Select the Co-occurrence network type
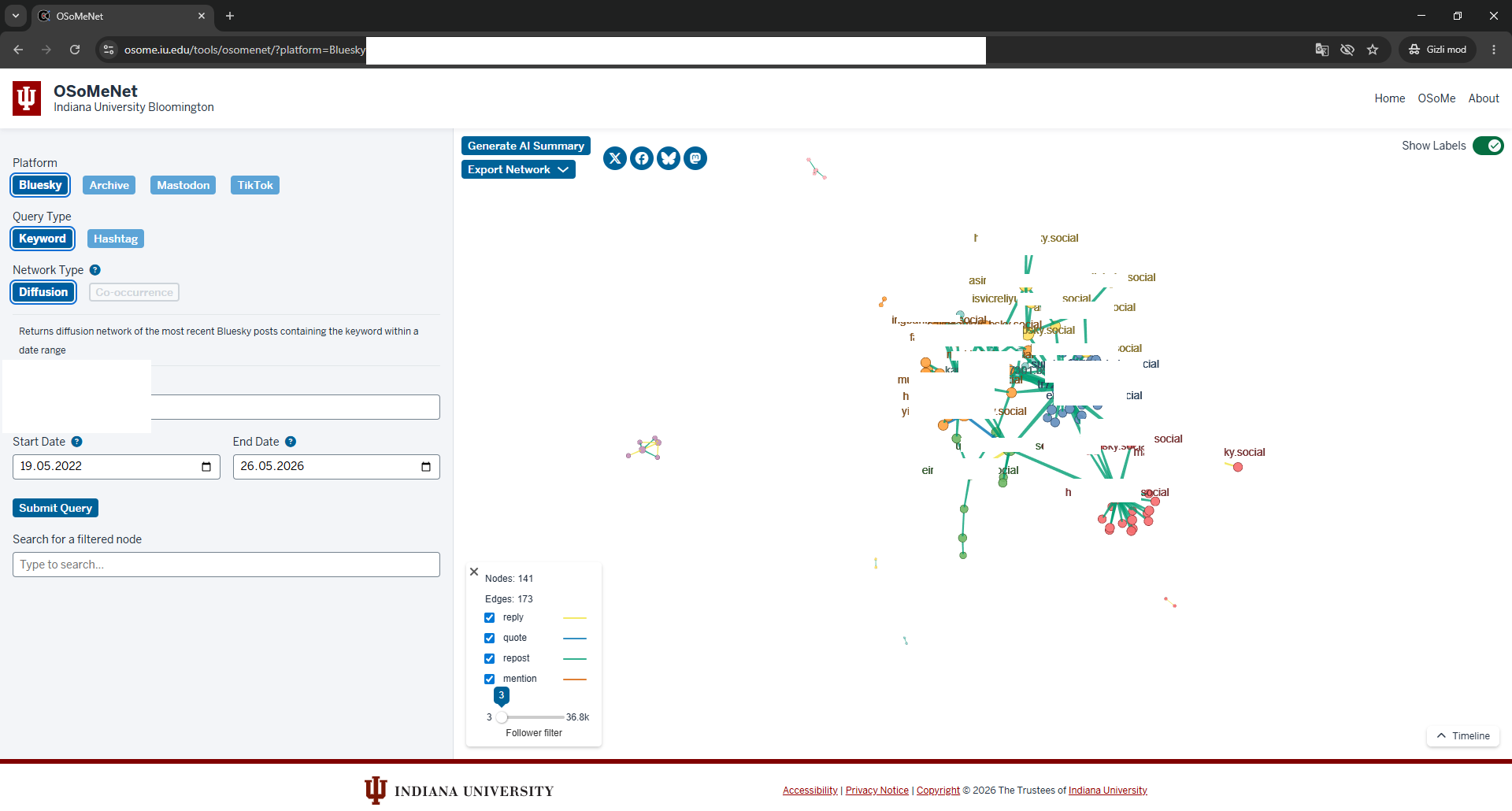The height and width of the screenshot is (811, 1512). [134, 292]
